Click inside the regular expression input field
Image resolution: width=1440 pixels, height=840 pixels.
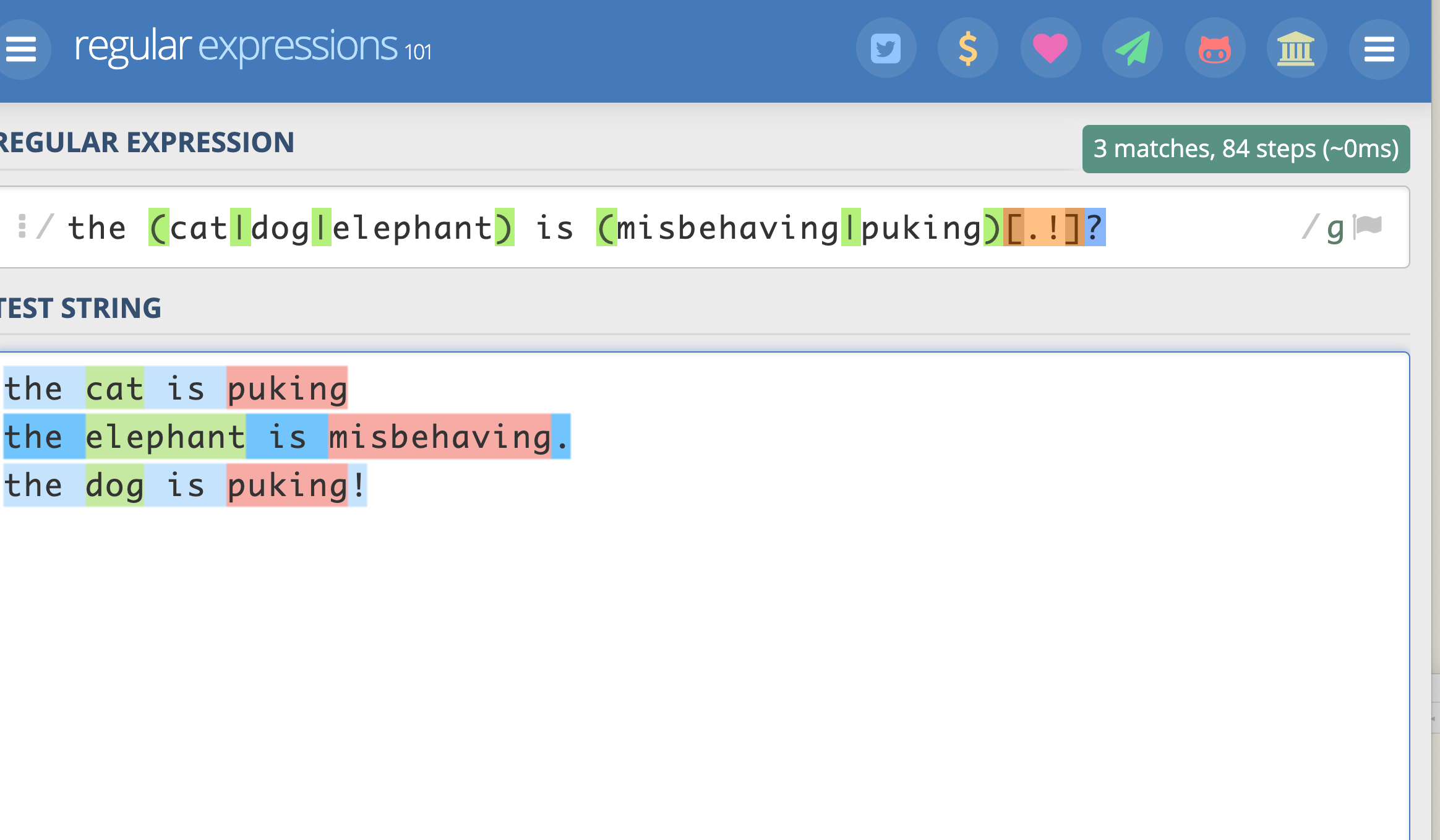[705, 227]
